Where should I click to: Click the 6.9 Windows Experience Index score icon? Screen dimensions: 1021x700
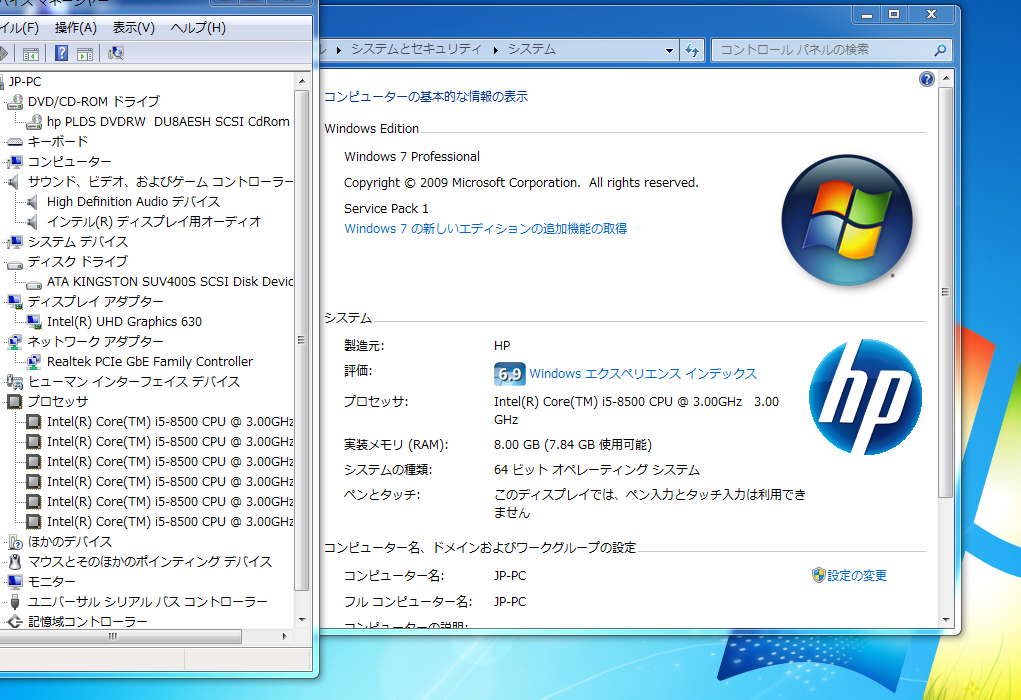[x=510, y=372]
